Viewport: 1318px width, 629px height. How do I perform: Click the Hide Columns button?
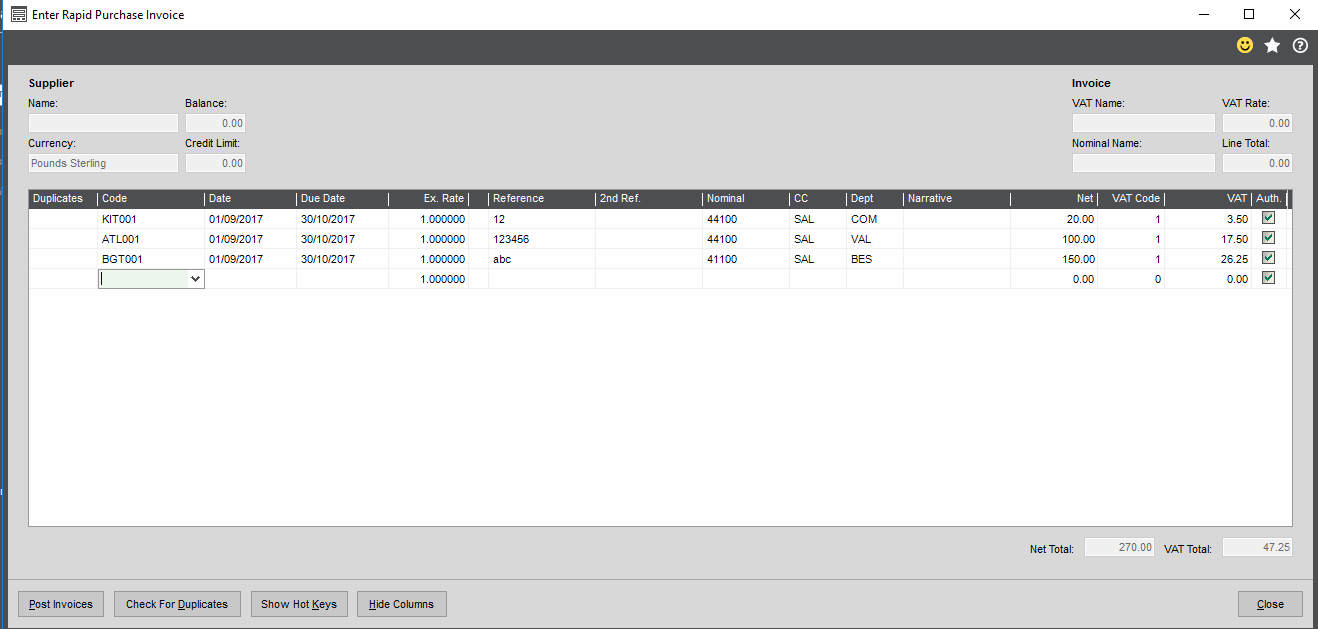point(401,604)
